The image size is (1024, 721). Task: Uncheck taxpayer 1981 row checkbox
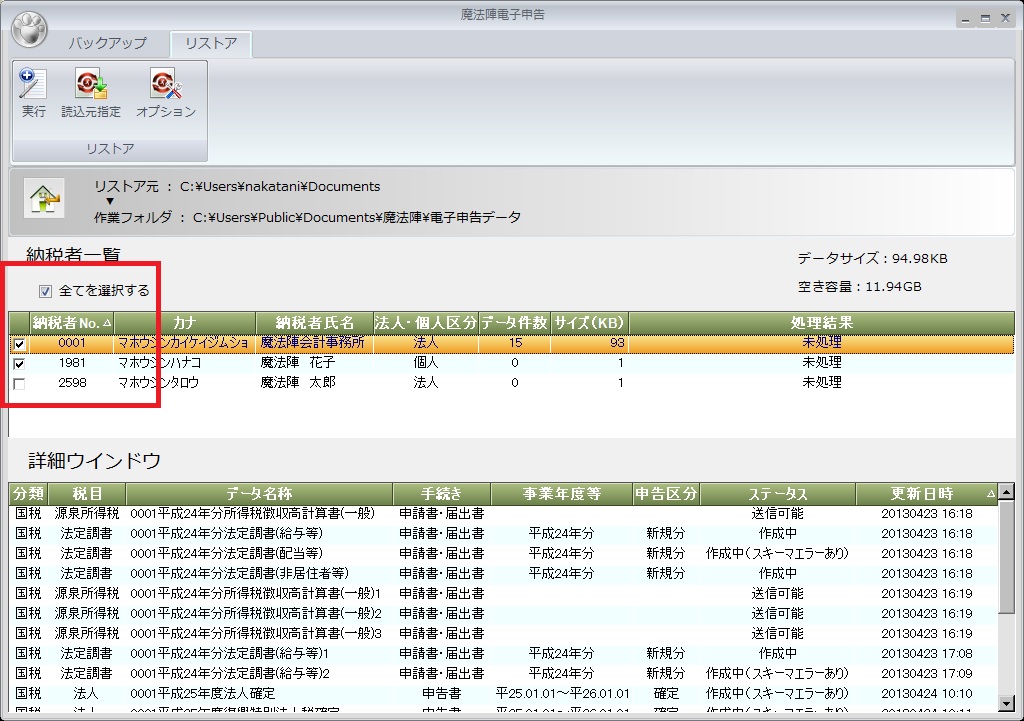19,363
